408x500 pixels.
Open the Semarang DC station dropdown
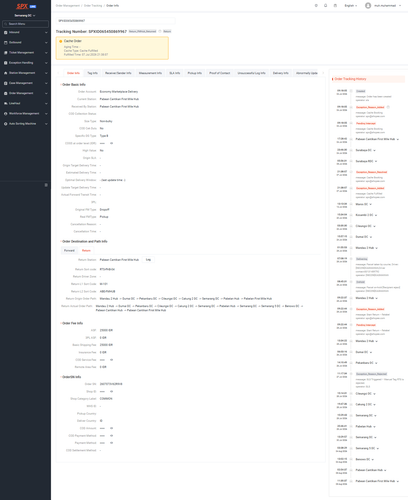[25, 16]
